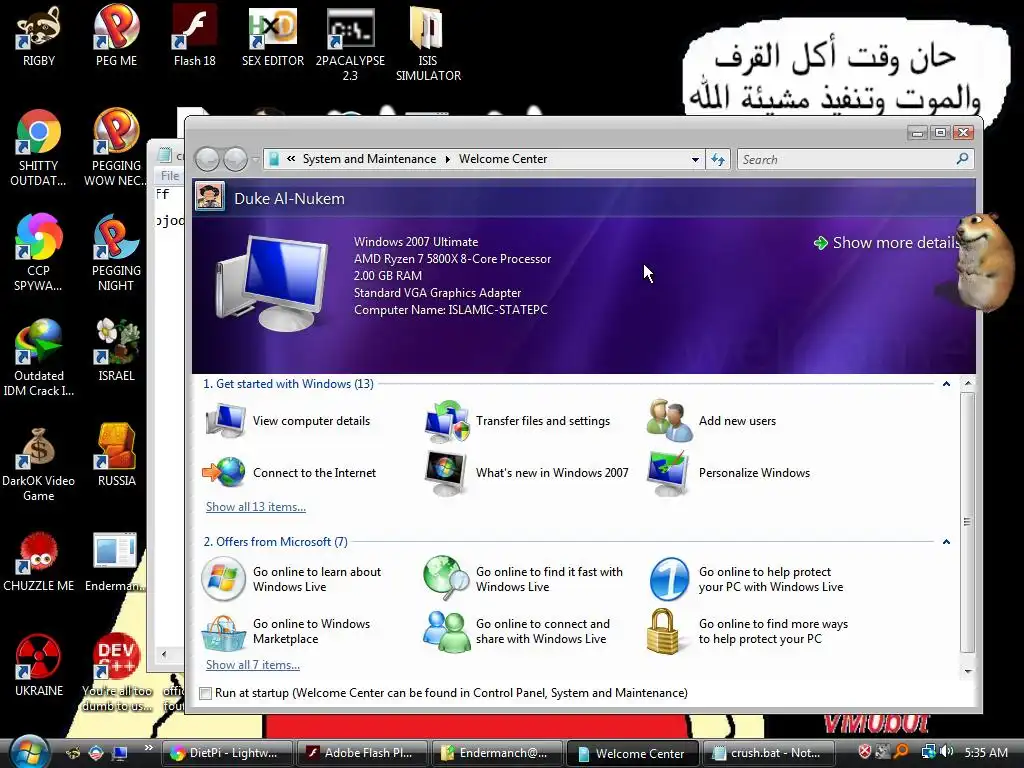
Task: Click Go online to help protect your PC with Windows Live
Action: tap(744, 579)
